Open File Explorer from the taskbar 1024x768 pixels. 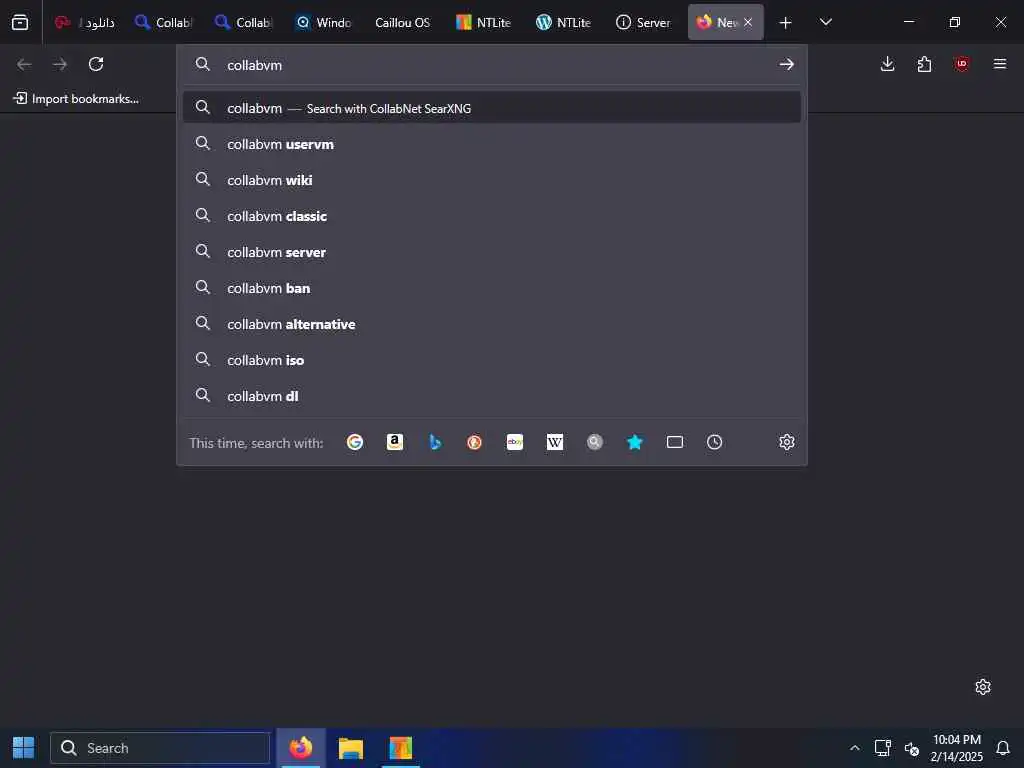click(351, 748)
